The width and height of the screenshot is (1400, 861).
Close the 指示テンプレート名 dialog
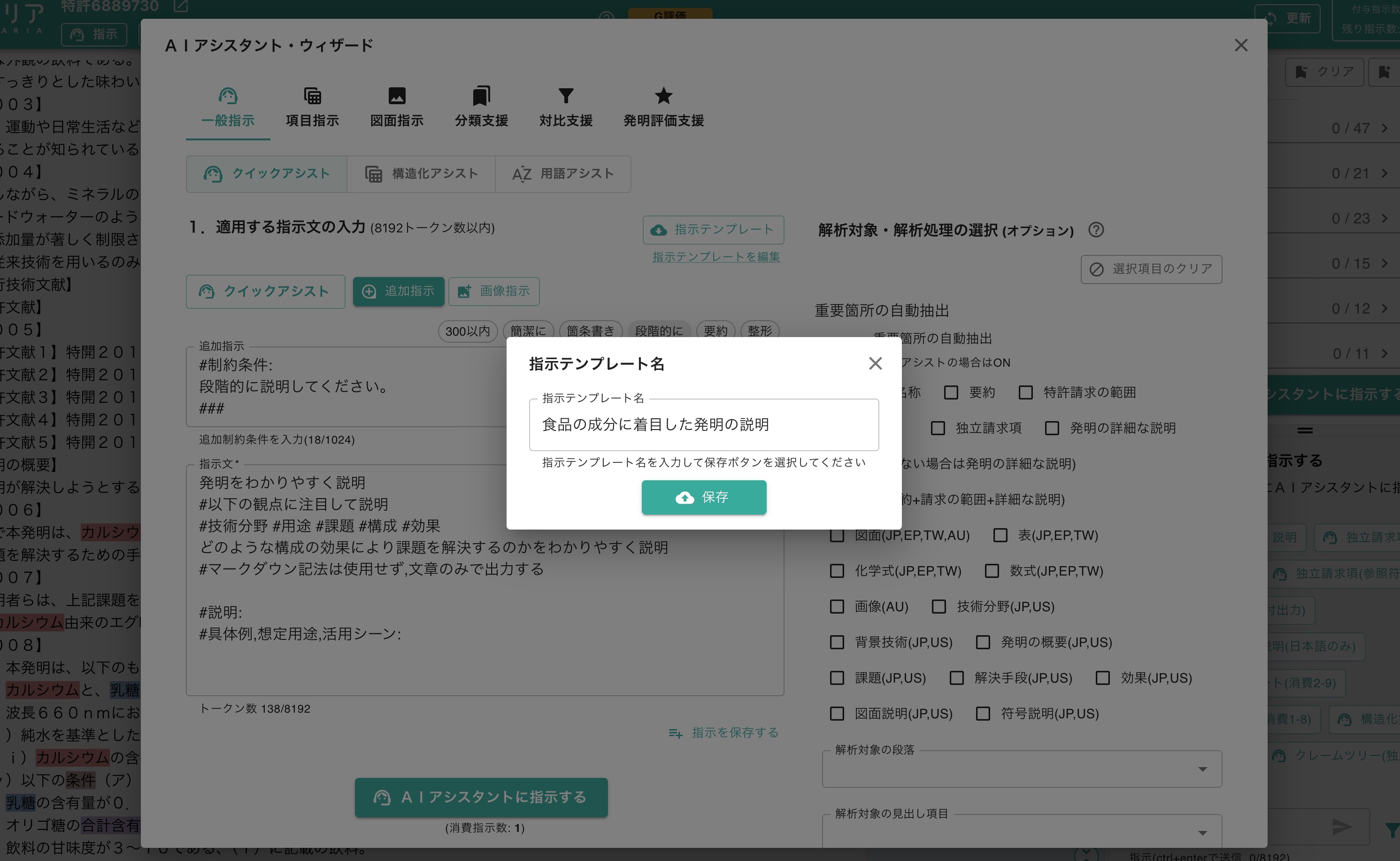[x=875, y=363]
